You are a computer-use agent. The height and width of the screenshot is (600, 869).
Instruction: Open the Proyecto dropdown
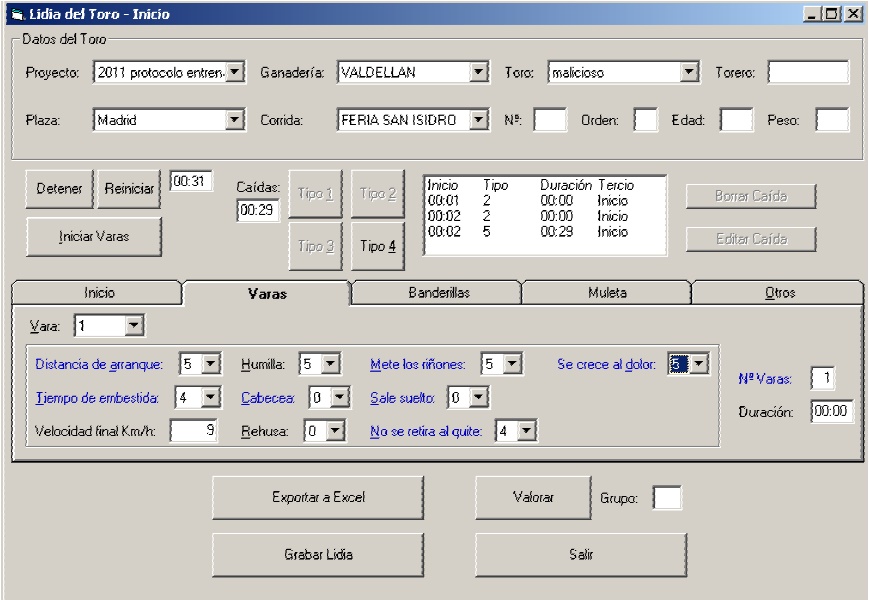click(x=235, y=72)
